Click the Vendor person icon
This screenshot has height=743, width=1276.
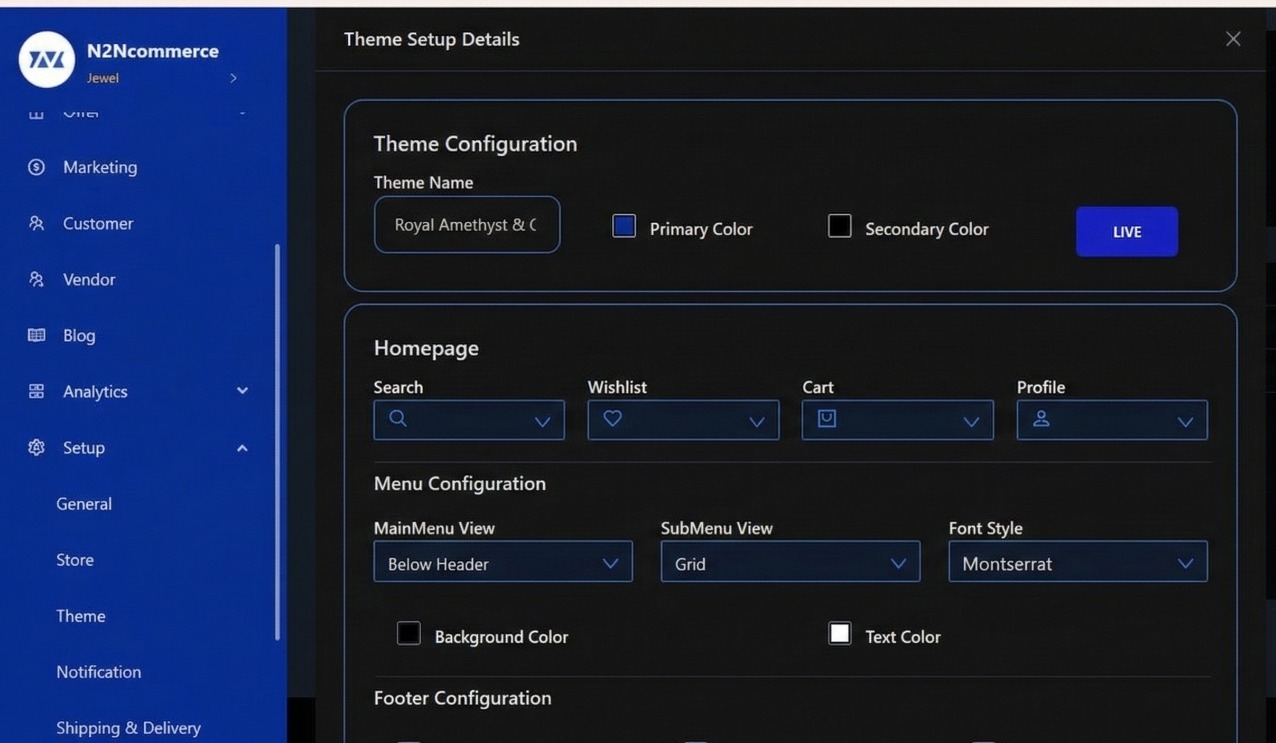tap(36, 279)
